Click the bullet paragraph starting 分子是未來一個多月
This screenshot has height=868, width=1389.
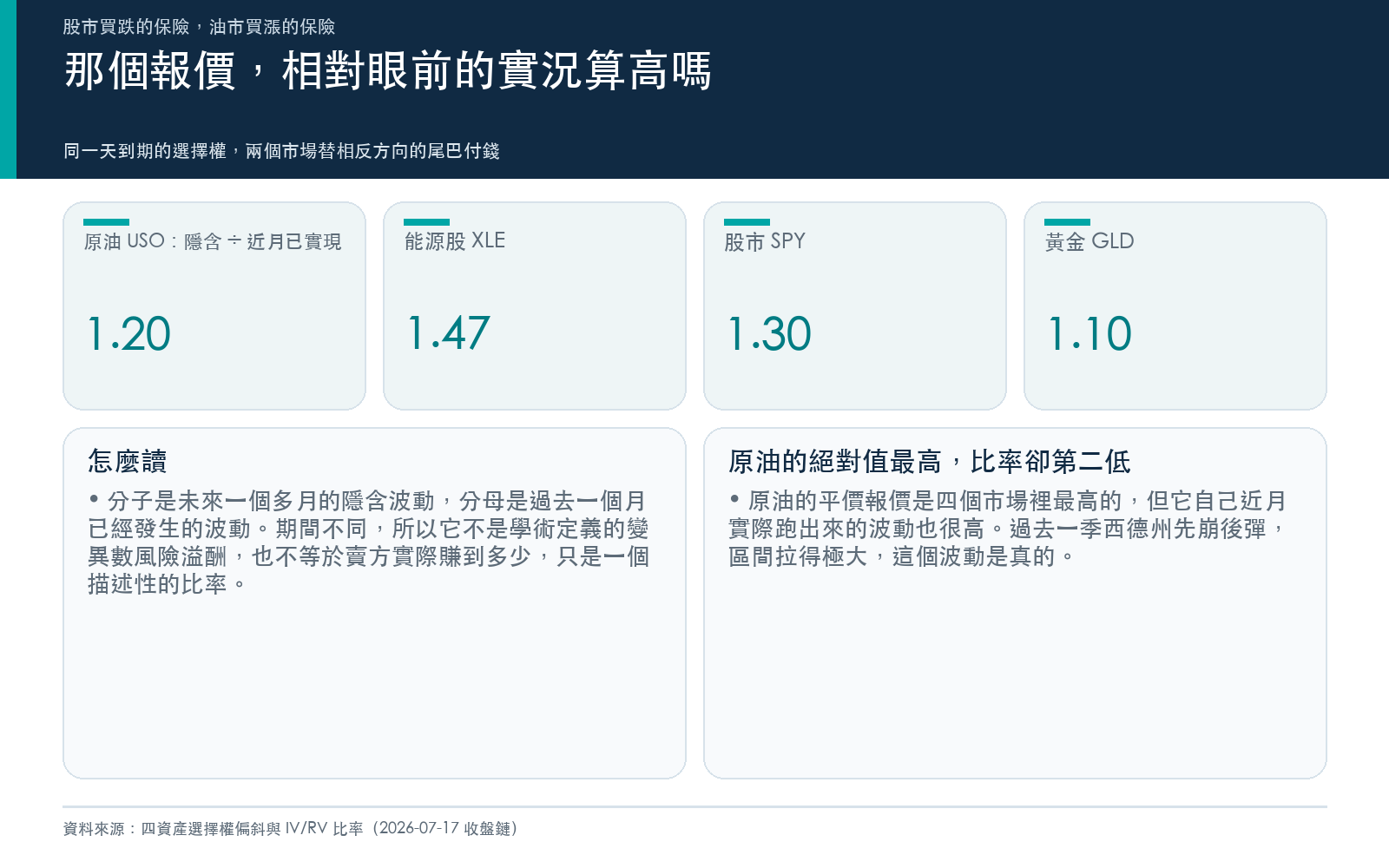click(x=368, y=542)
